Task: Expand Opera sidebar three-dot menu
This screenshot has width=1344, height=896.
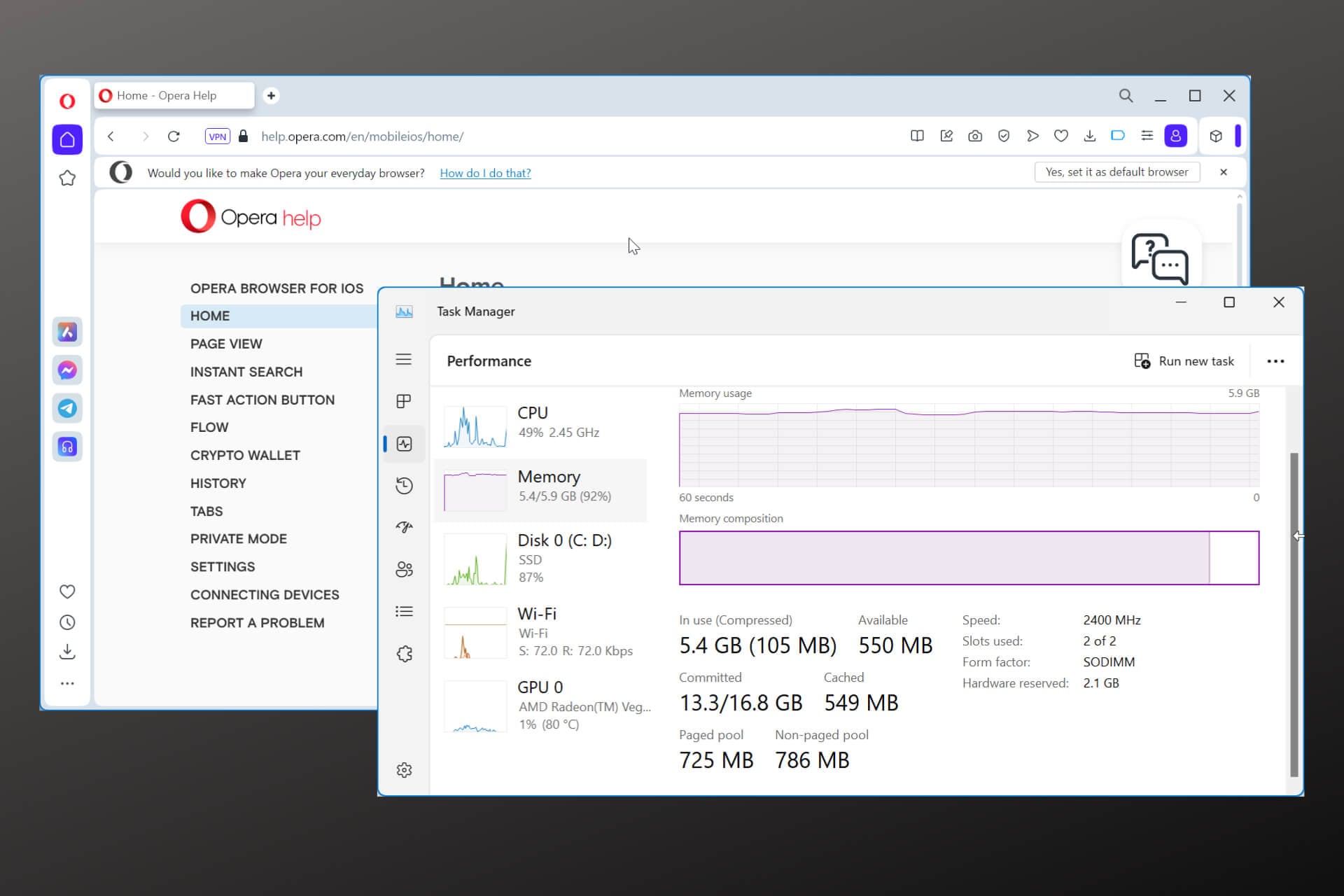Action: pyautogui.click(x=67, y=683)
